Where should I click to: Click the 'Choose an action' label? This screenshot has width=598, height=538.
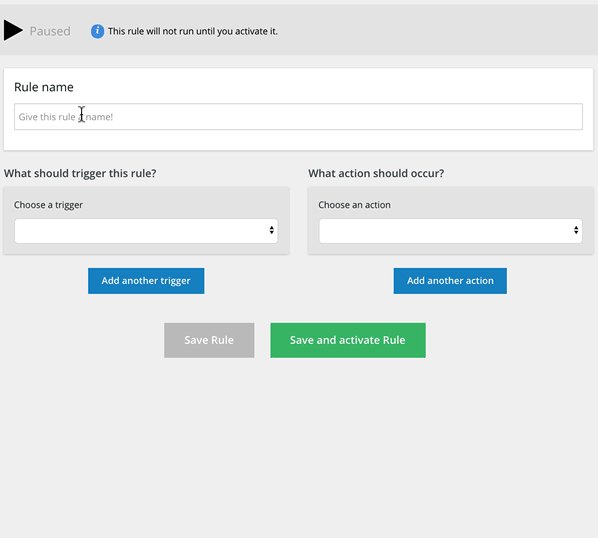(354, 205)
